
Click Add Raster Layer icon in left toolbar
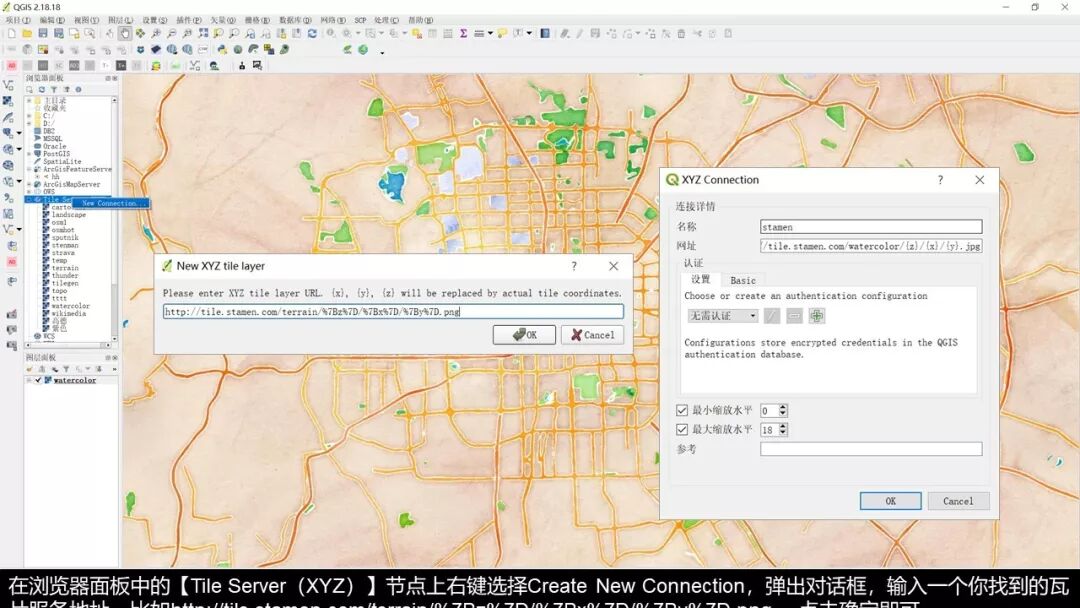point(8,101)
